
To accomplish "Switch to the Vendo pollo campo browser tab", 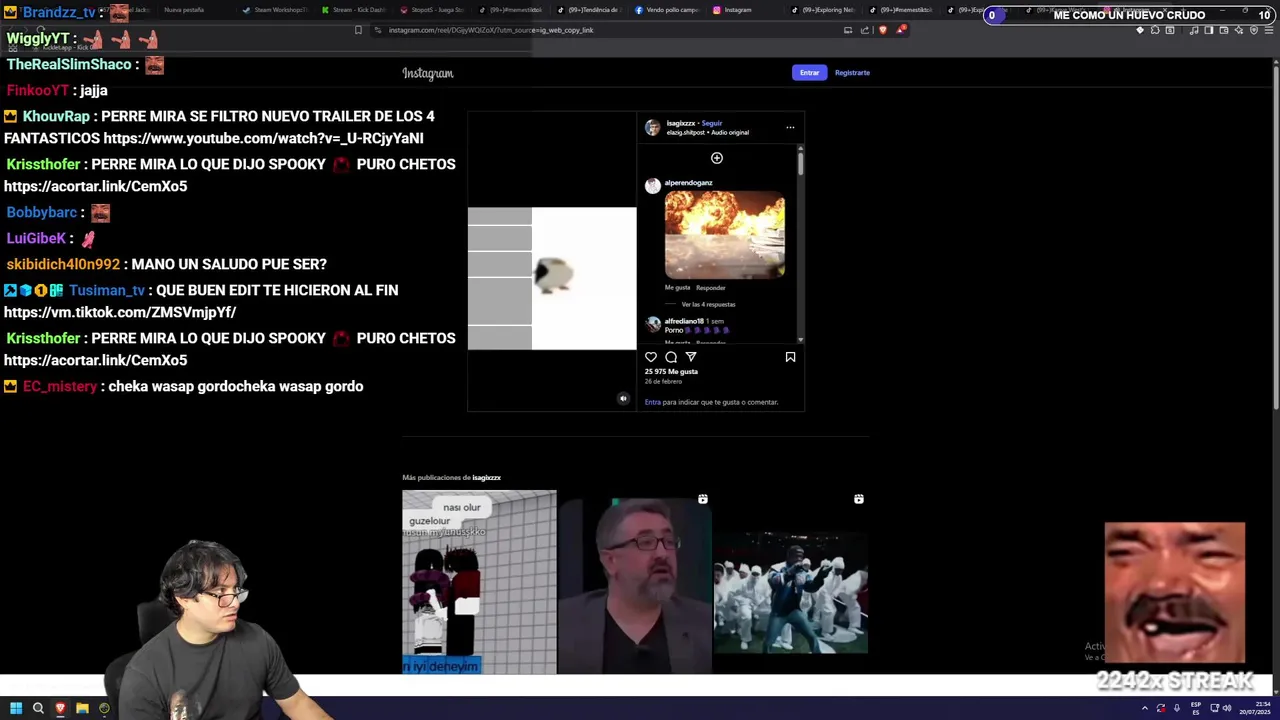I will point(670,10).
